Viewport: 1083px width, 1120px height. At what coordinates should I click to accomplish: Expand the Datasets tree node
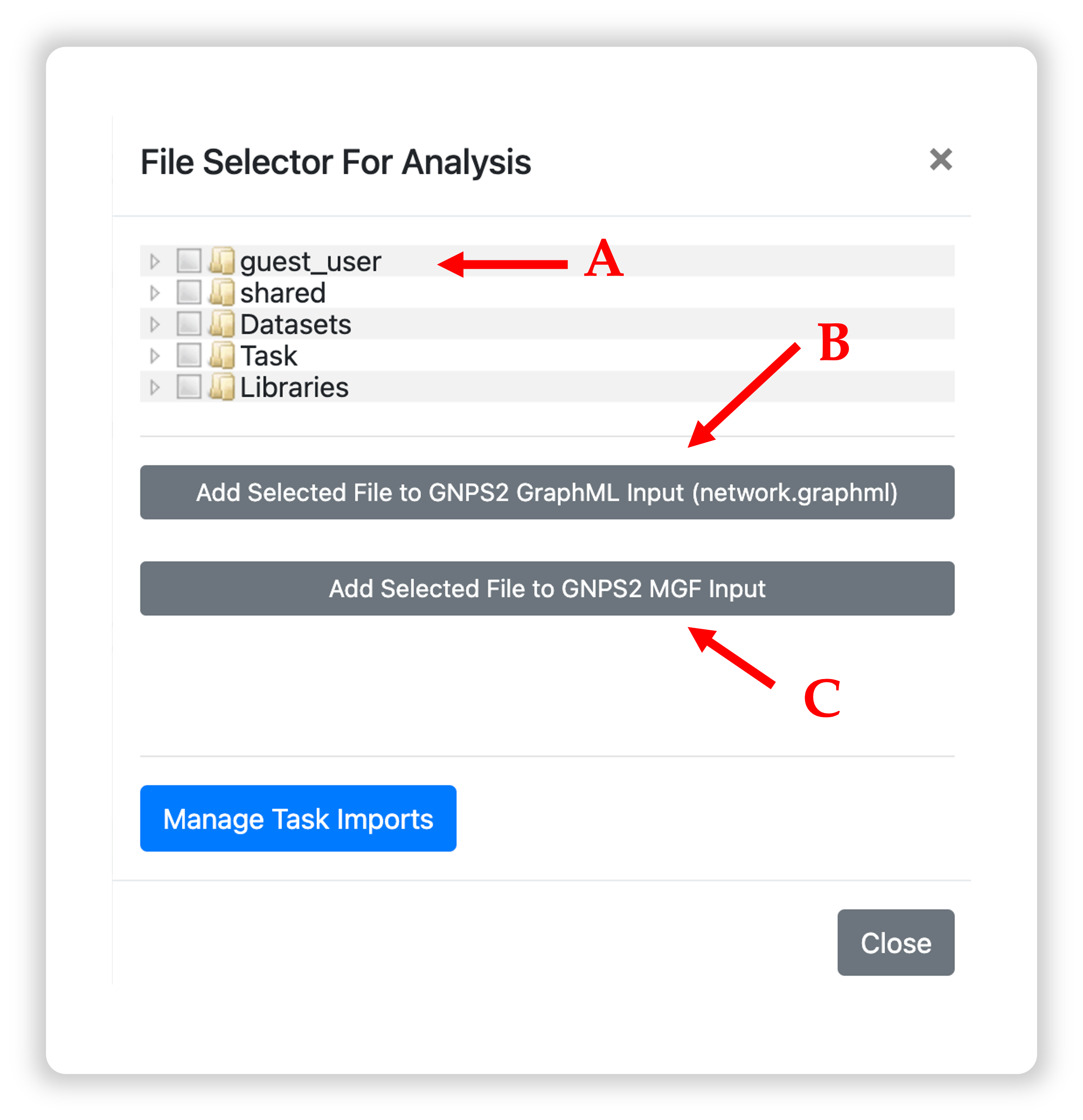[154, 324]
